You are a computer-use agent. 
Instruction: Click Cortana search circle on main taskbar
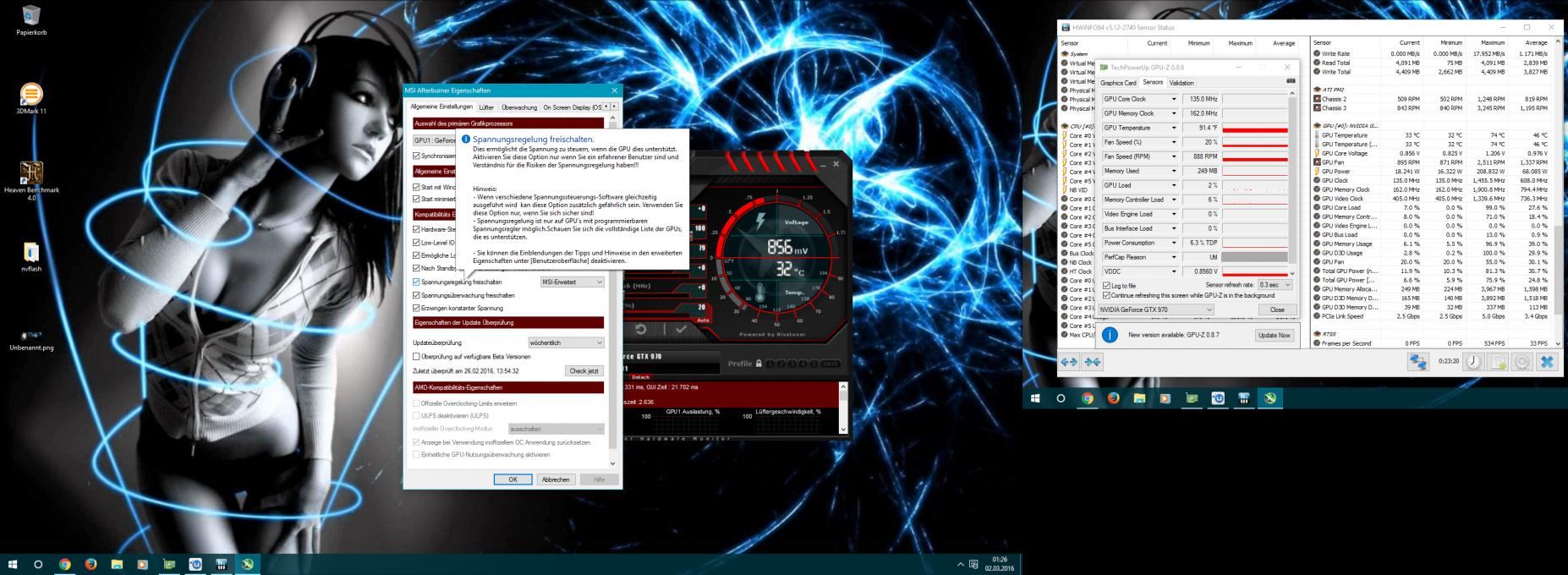tap(38, 564)
